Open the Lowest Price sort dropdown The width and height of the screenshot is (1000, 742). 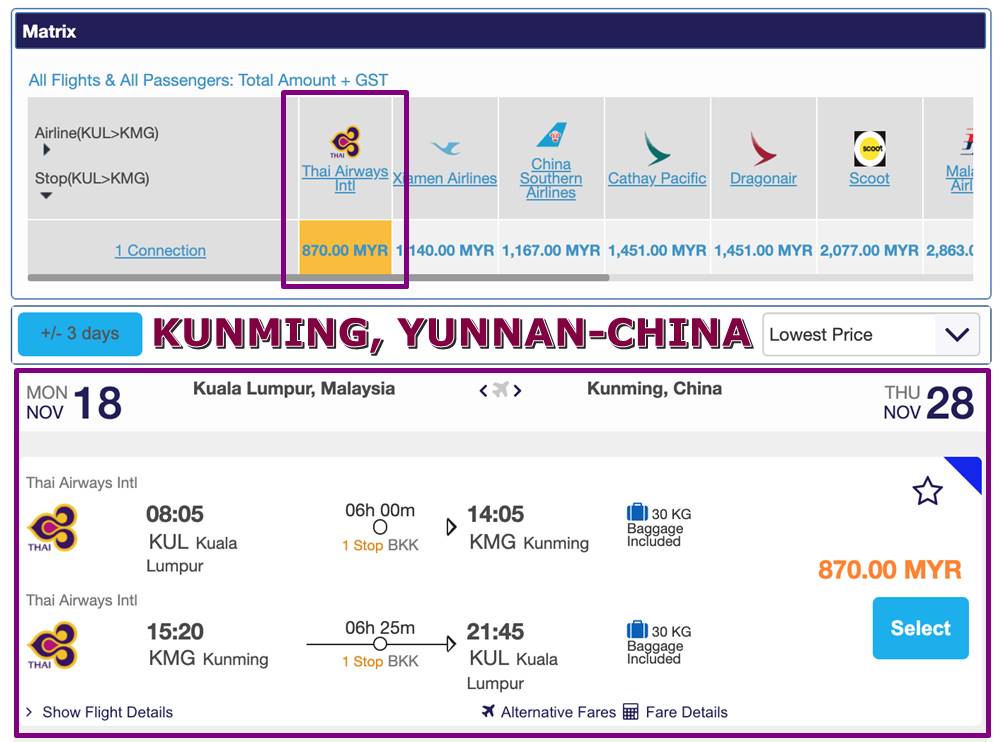[871, 334]
